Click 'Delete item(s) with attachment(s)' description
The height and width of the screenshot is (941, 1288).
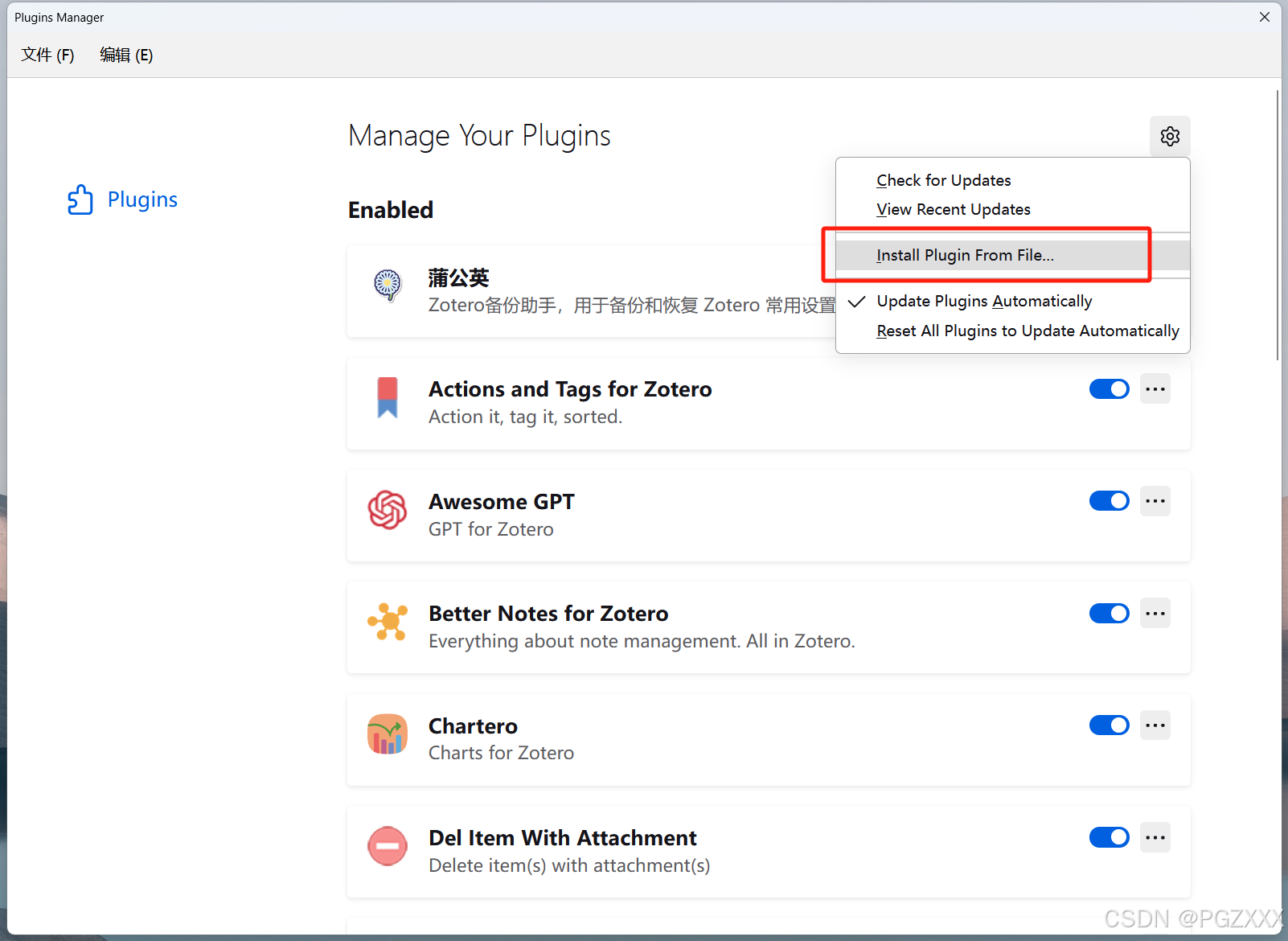click(x=569, y=865)
